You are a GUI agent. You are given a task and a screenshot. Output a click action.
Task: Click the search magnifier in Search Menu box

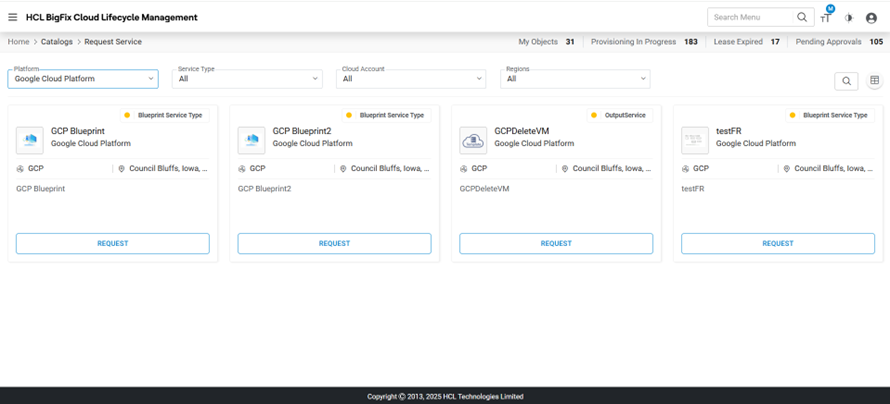[802, 17]
